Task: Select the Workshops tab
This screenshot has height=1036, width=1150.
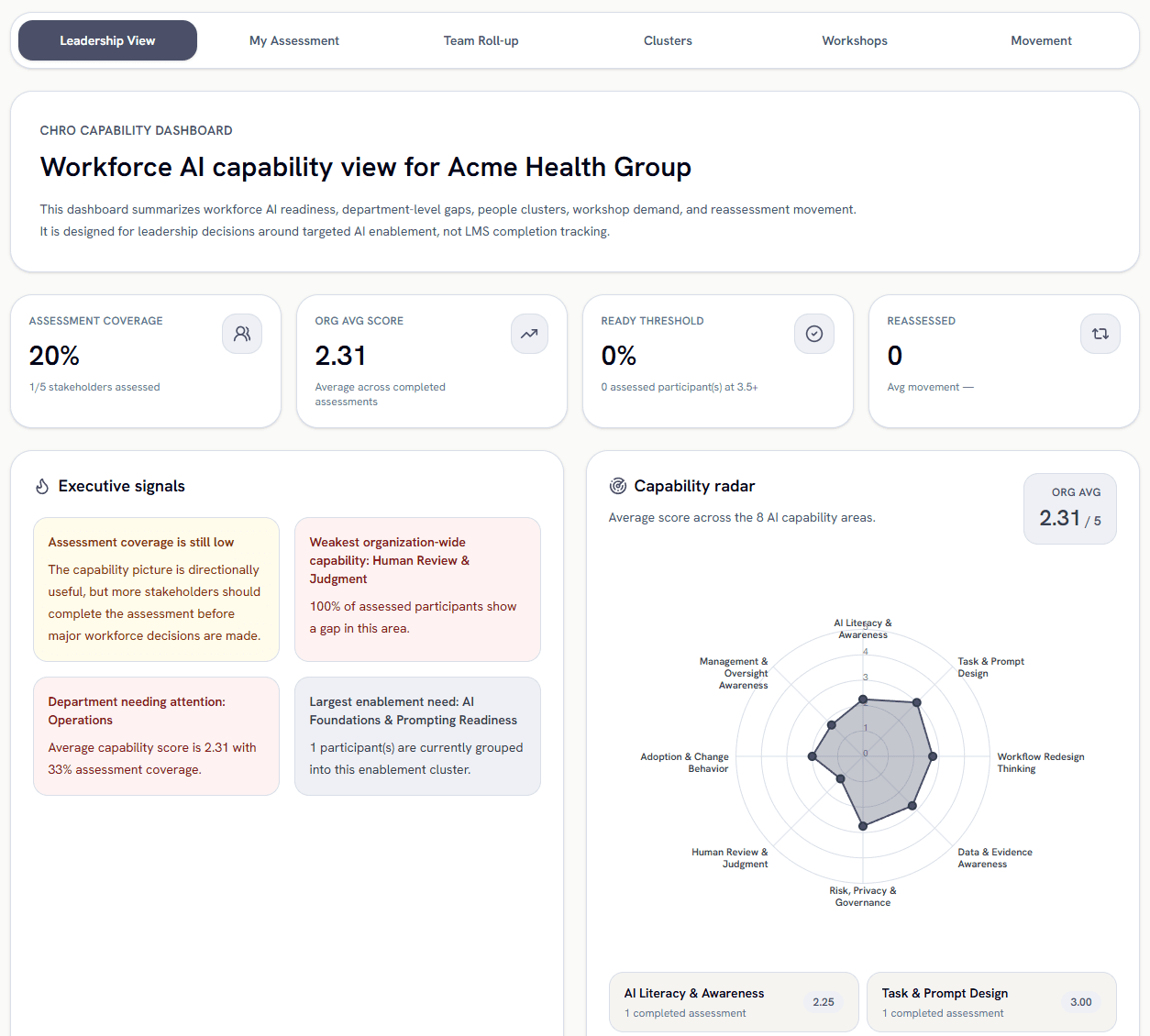Action: [x=855, y=40]
